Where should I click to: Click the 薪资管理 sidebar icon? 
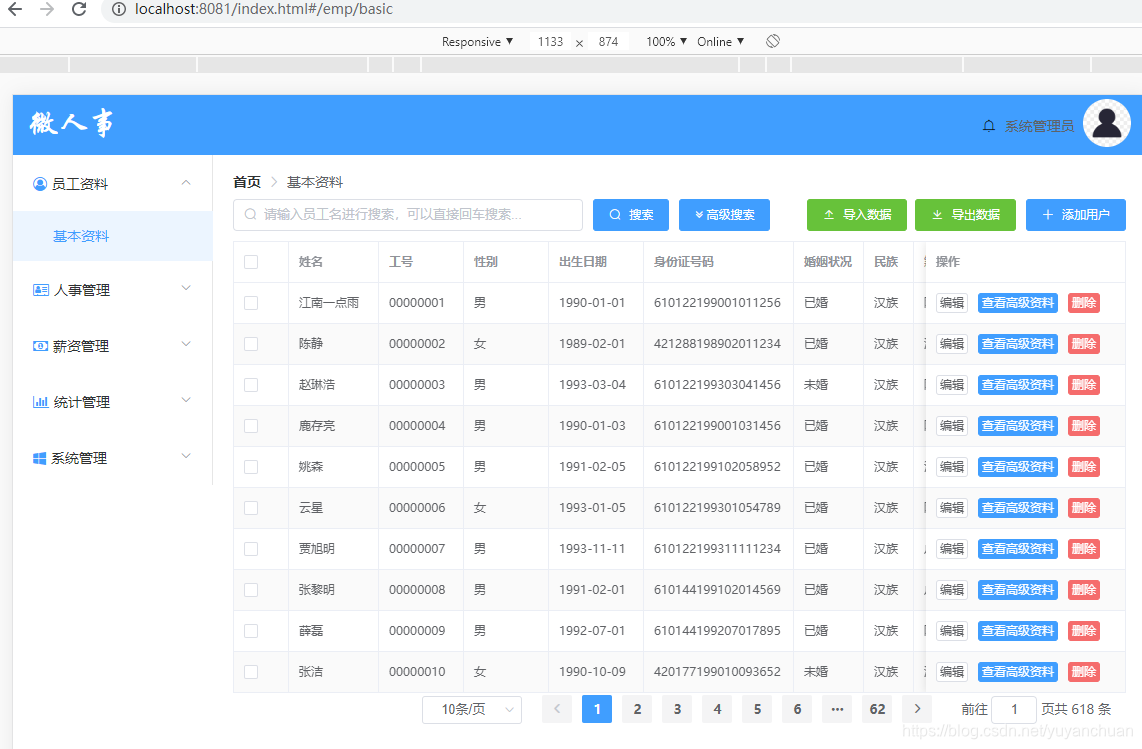point(38,346)
